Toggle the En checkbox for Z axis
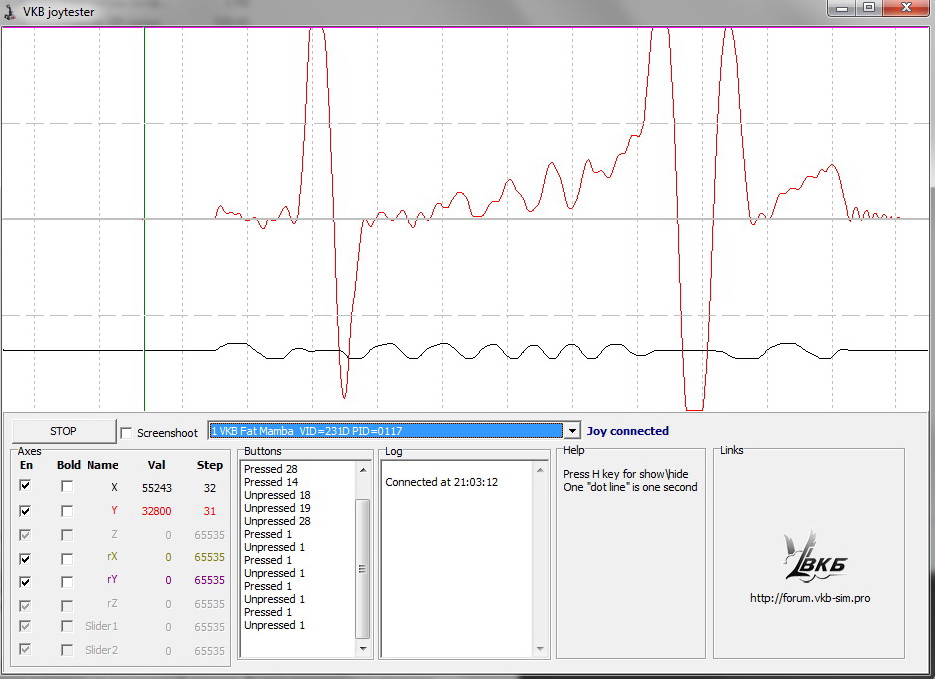This screenshot has height=679, width=935. (25, 535)
